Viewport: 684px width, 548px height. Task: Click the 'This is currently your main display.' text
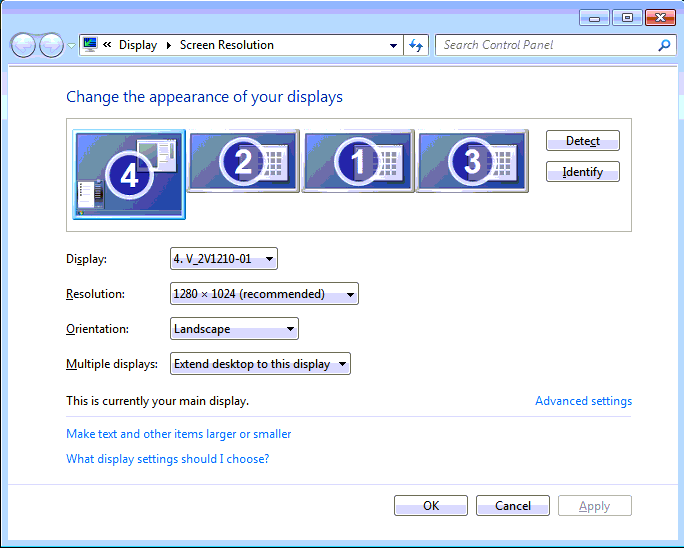[x=157, y=401]
